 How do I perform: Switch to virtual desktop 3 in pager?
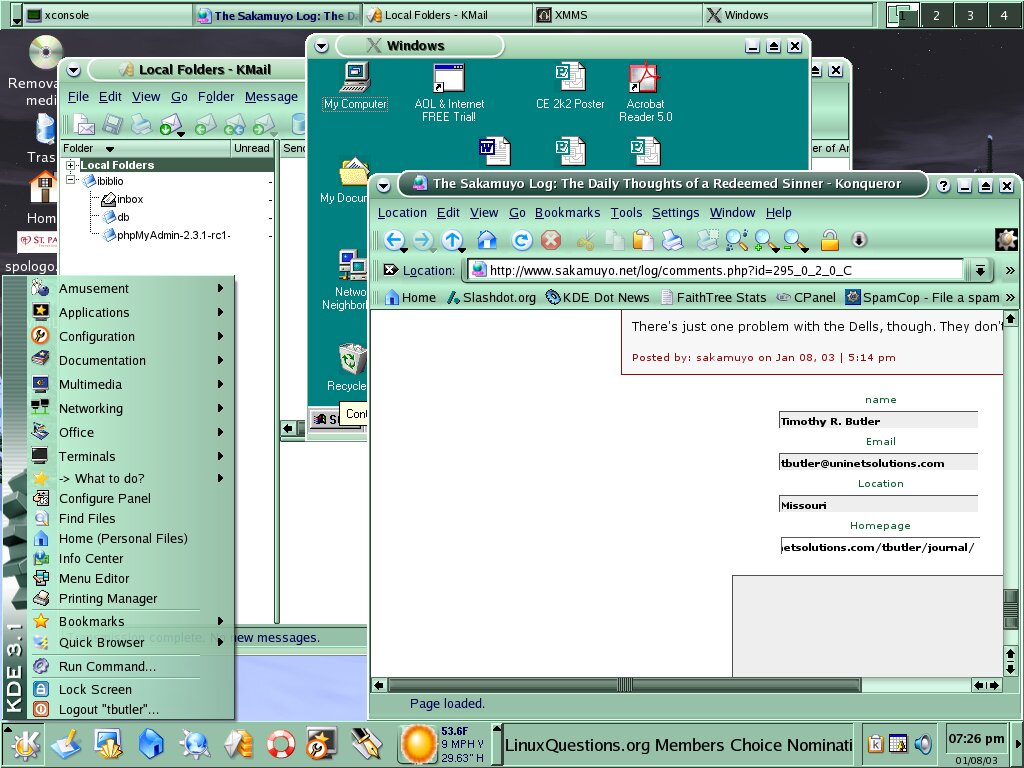pos(970,15)
